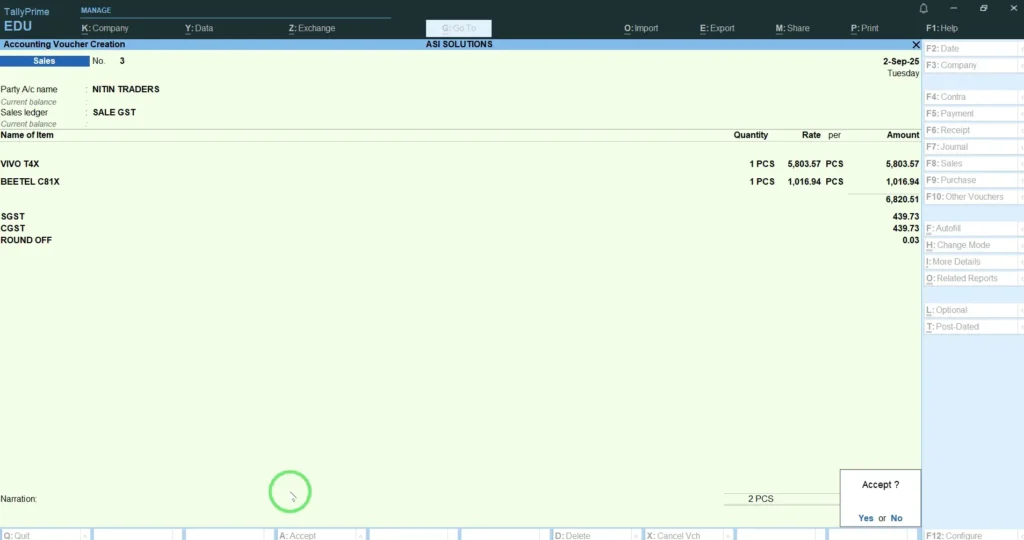1024x540 pixels.
Task: Click the NITIN TRADERS party name field
Action: [x=125, y=89]
